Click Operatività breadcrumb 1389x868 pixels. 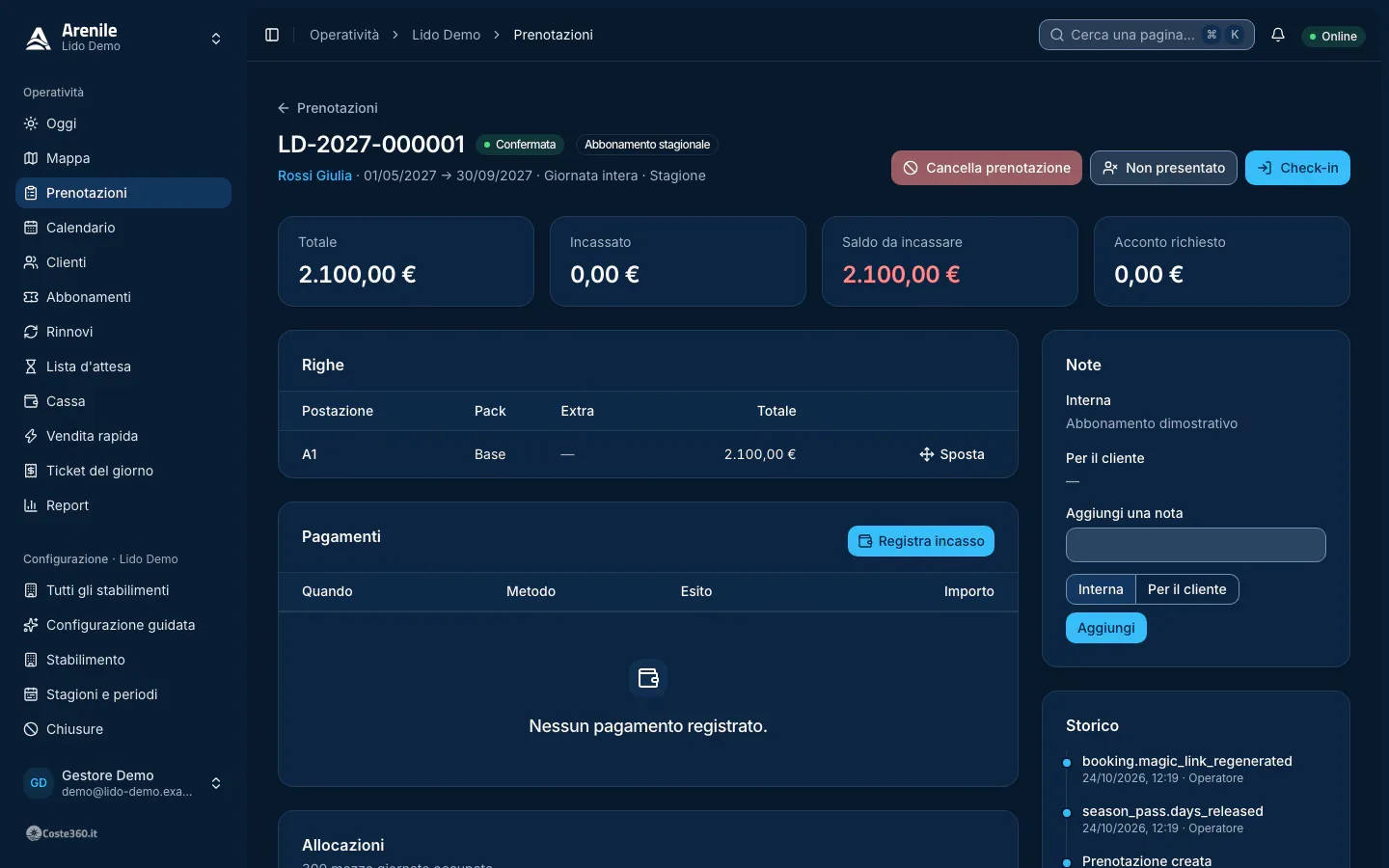(x=344, y=35)
